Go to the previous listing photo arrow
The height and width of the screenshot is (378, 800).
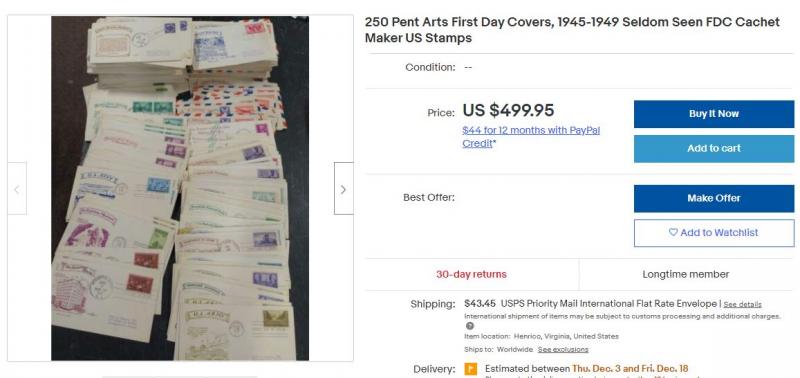[x=17, y=188]
